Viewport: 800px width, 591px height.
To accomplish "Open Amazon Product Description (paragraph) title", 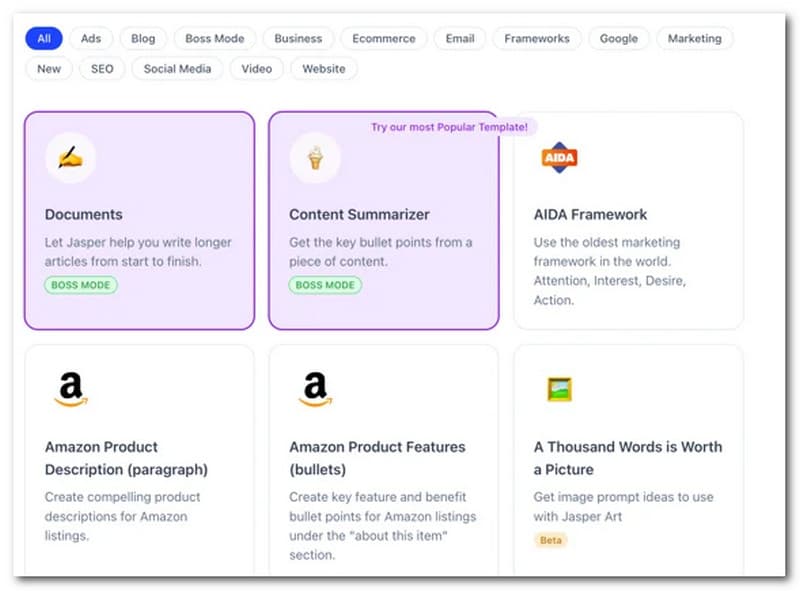I will [x=126, y=458].
